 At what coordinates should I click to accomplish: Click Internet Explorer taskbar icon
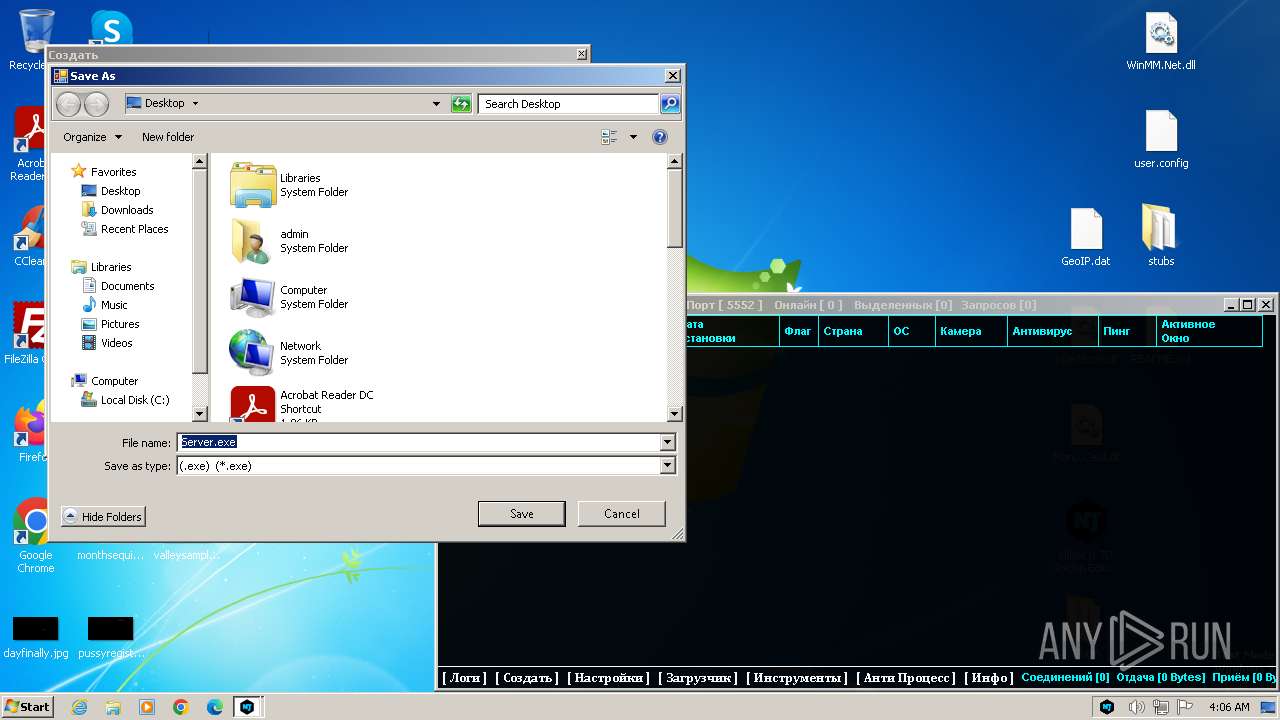tap(79, 707)
